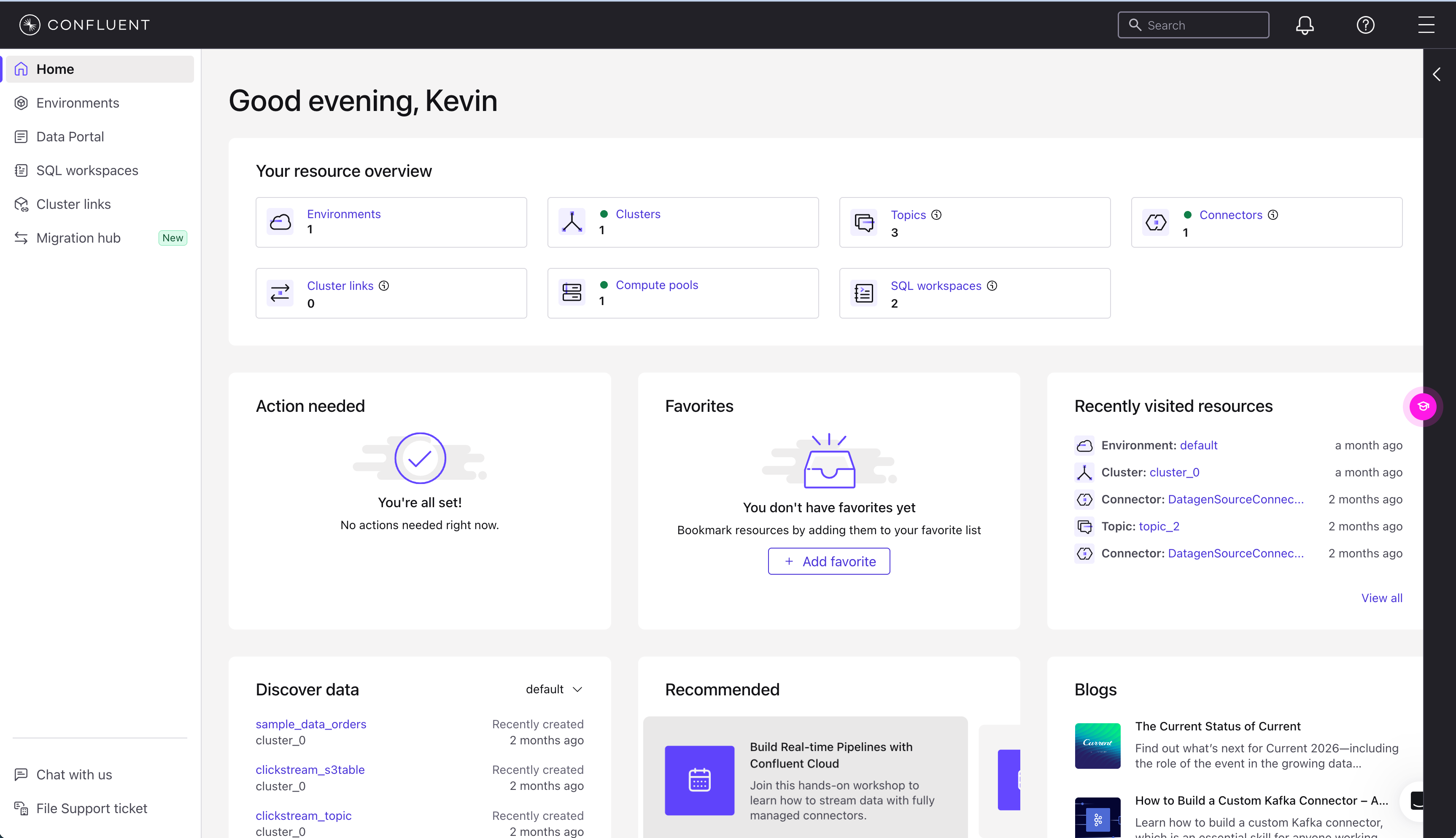Click the Connectors info icon
Viewport: 1456px width, 838px height.
click(x=1273, y=215)
